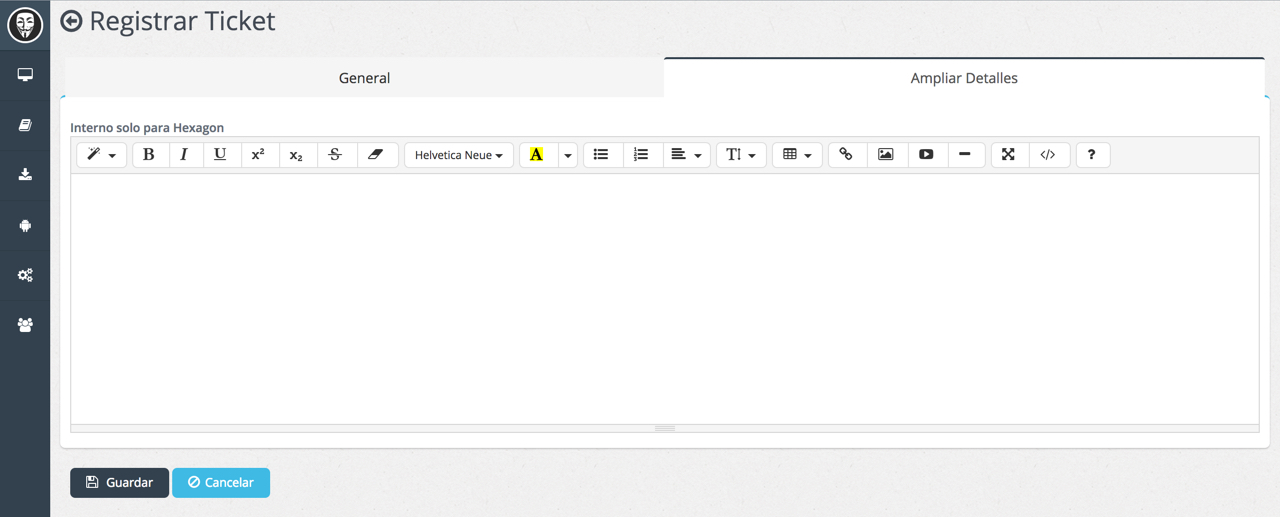Screen dimensions: 1280x517
Task: Click the back arrow beside Registrar Ticket
Action: [x=71, y=21]
